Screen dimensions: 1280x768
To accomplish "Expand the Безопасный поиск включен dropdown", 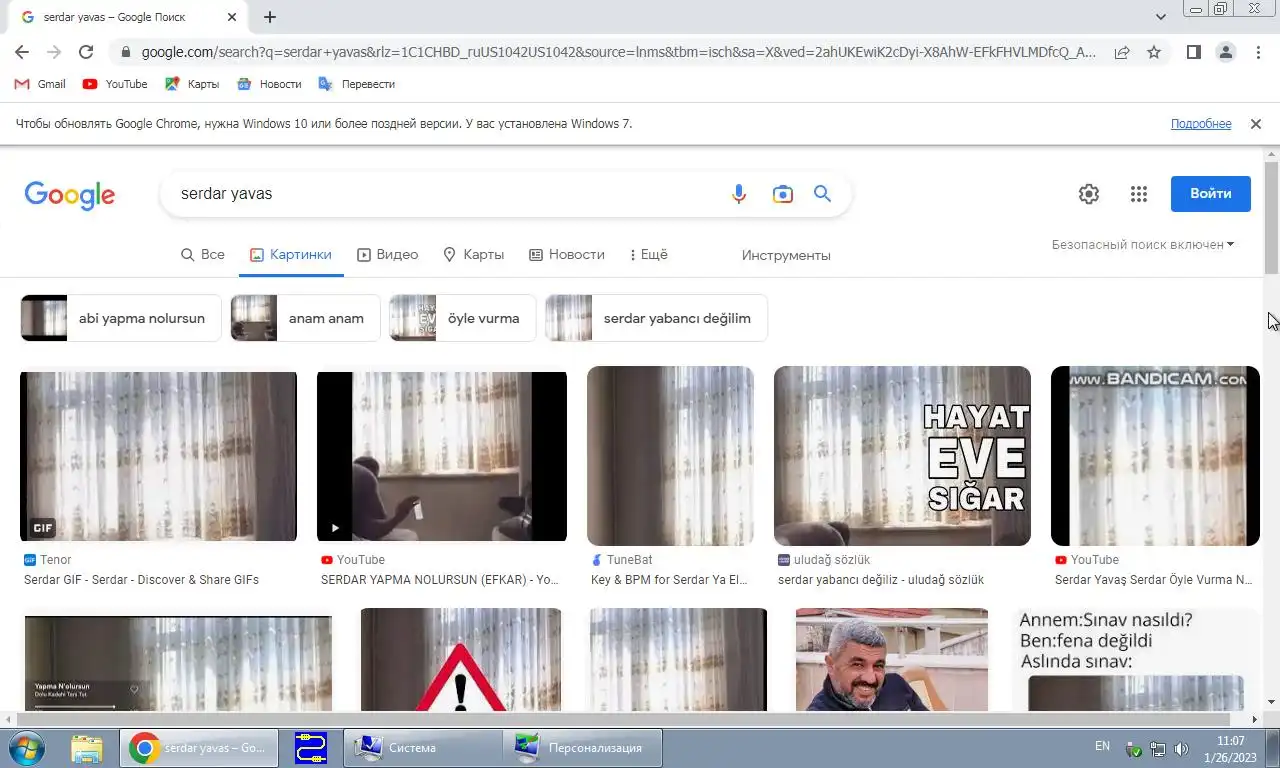I will tap(1143, 245).
